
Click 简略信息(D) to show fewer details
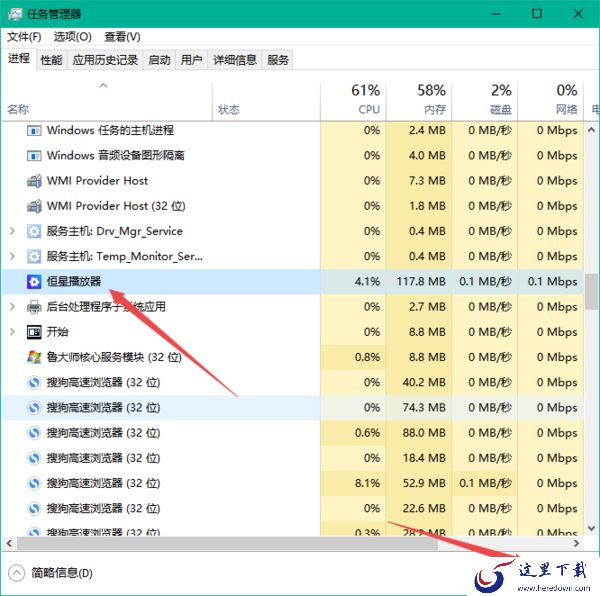pyautogui.click(x=62, y=573)
